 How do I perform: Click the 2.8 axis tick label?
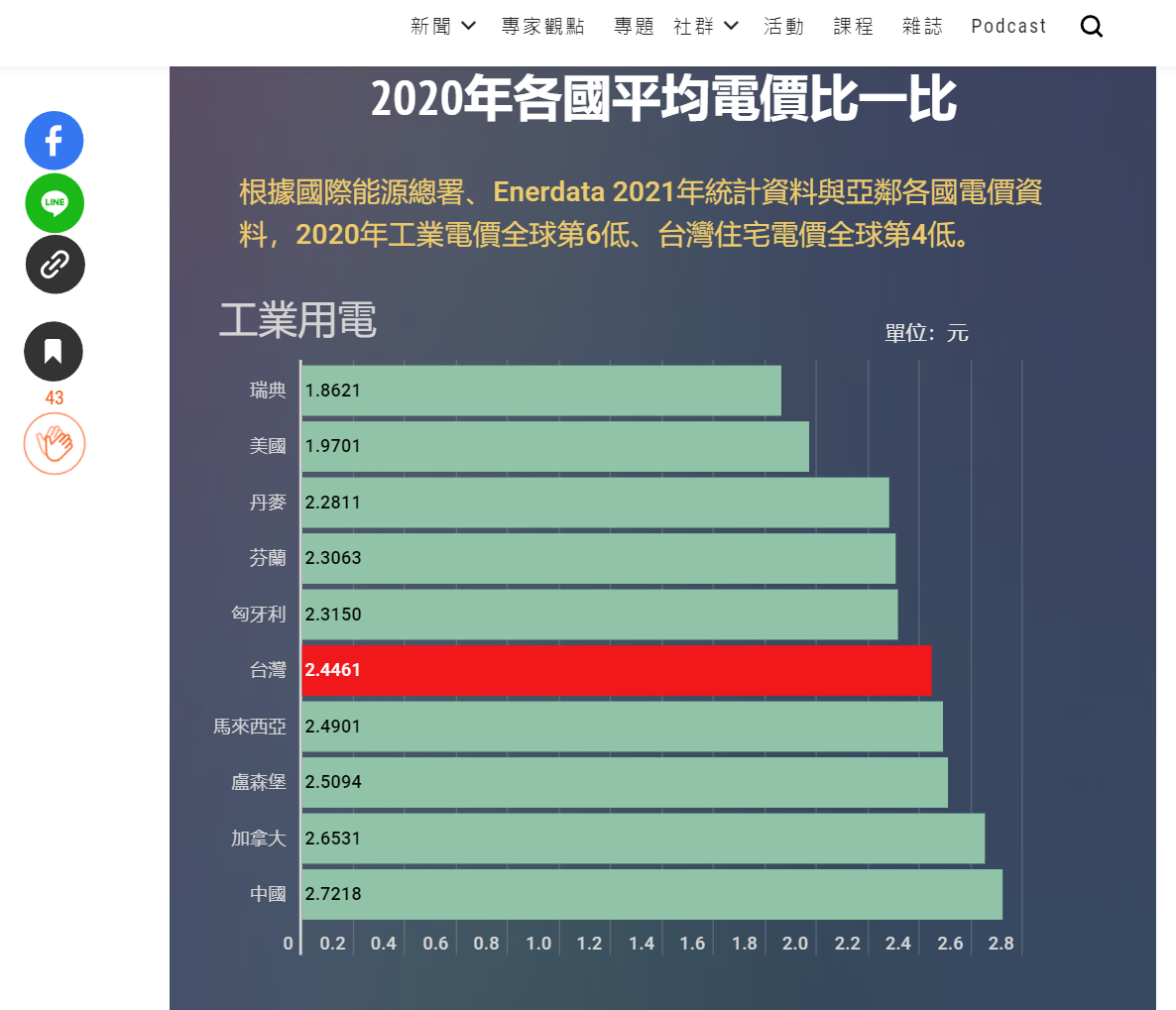pos(1001,944)
